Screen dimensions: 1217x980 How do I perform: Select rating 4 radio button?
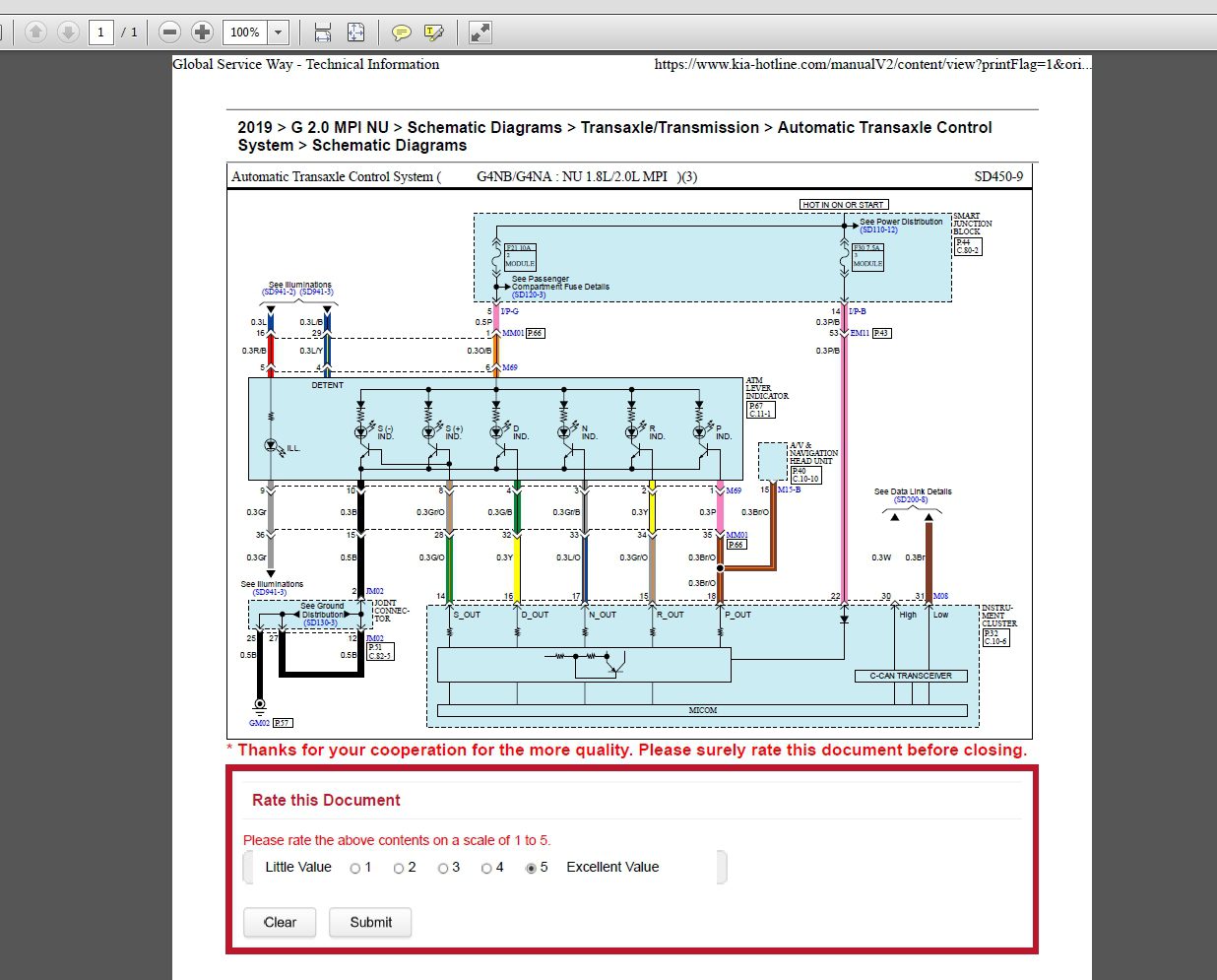(x=486, y=869)
